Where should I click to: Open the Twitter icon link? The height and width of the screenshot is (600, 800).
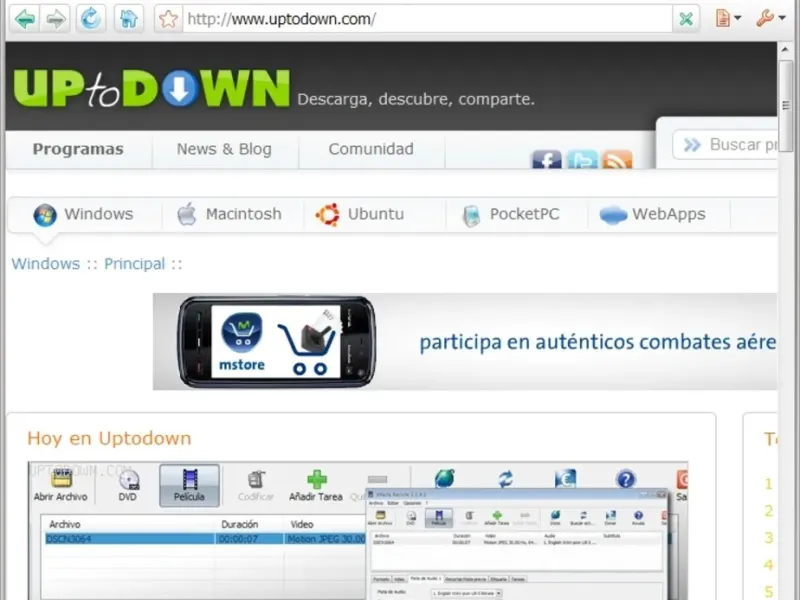[x=582, y=160]
